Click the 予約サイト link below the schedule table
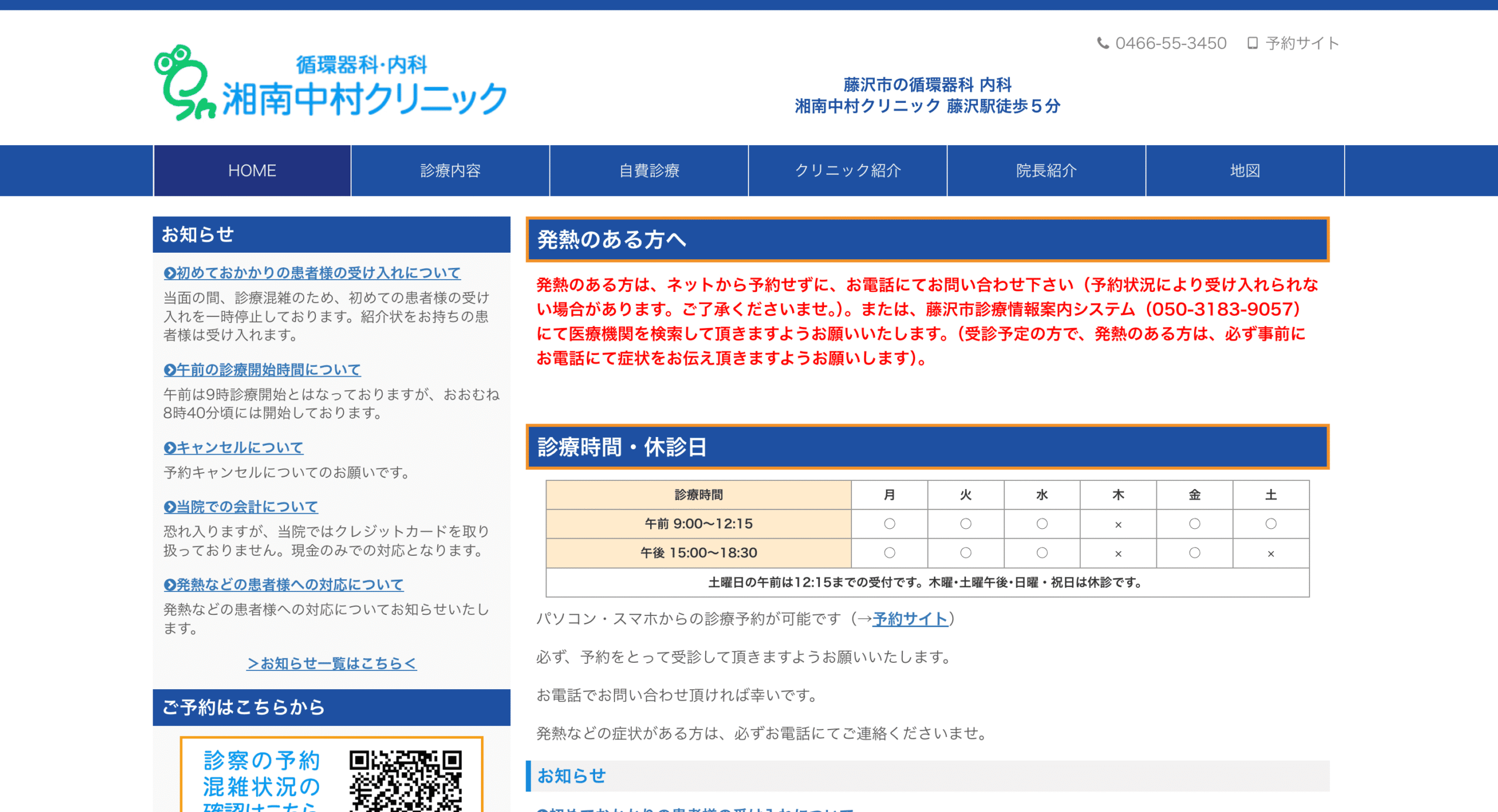 [x=910, y=619]
